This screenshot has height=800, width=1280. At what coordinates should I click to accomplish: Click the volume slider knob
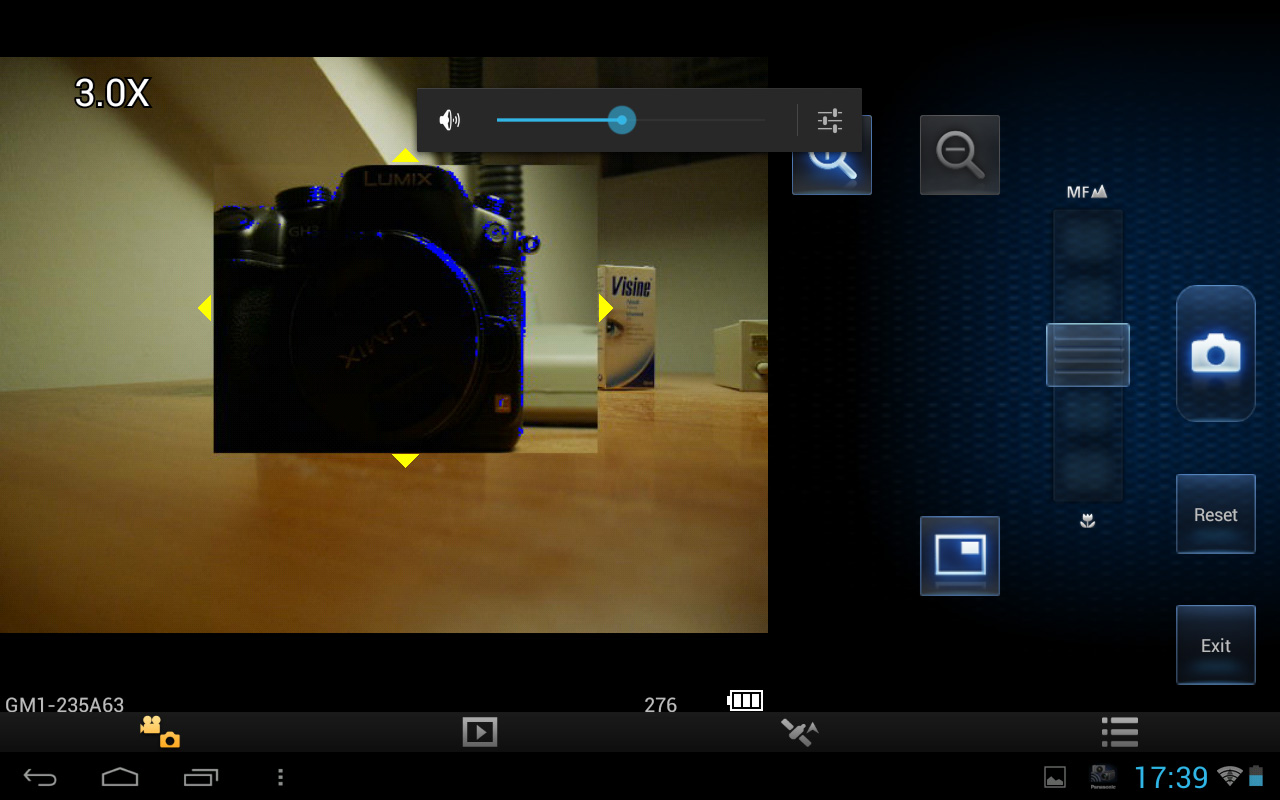tap(622, 120)
